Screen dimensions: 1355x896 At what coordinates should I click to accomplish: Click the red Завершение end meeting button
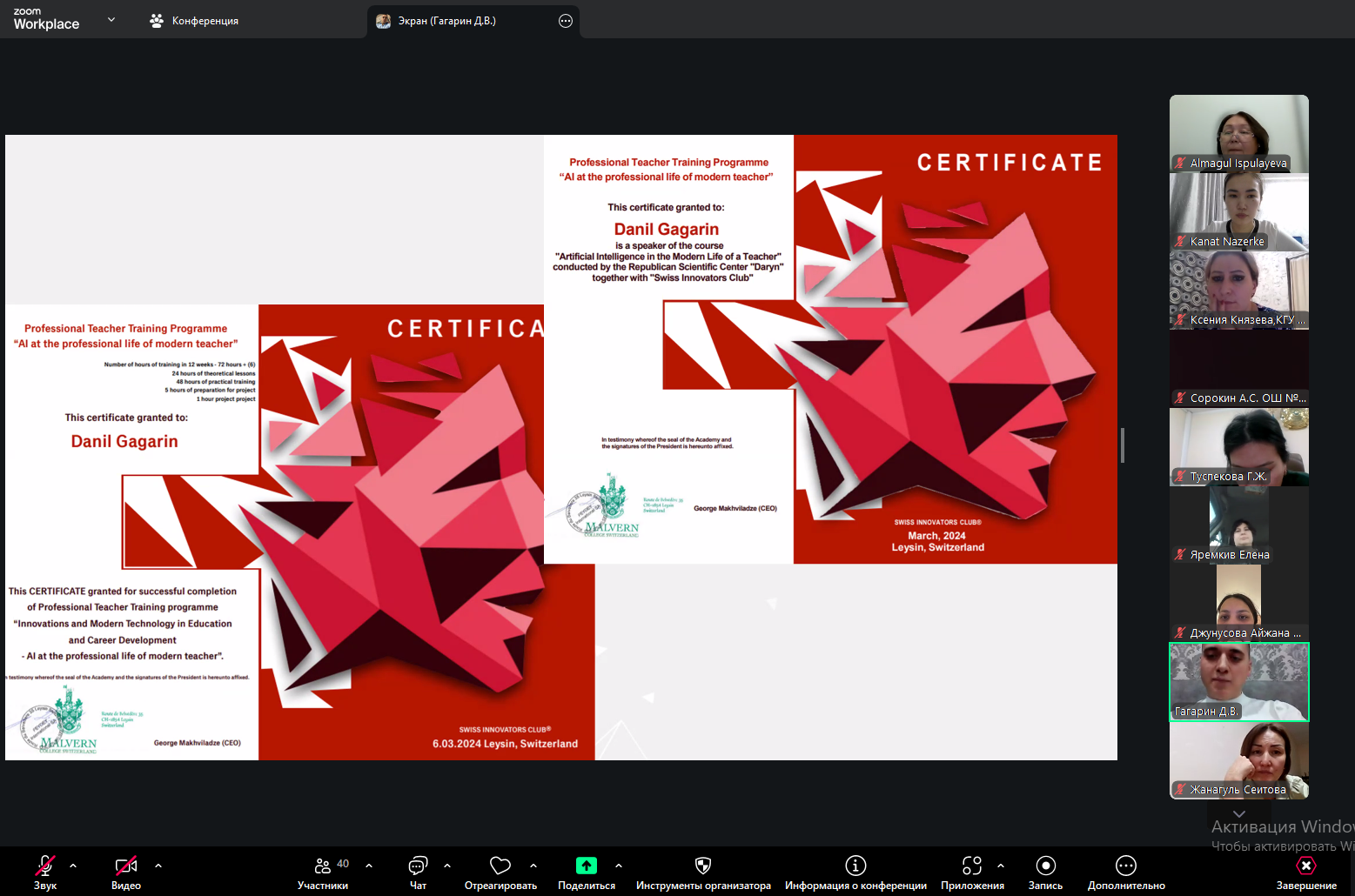(1306, 866)
